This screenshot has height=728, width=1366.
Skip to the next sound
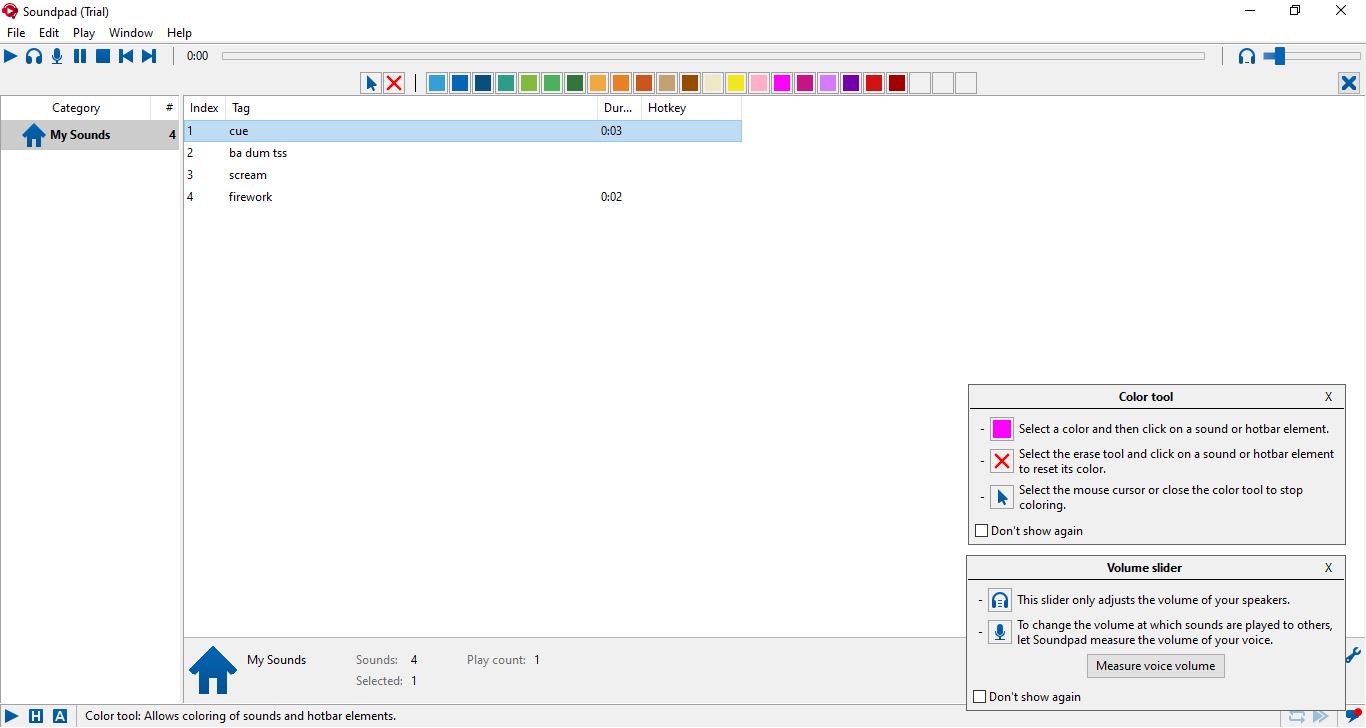tap(149, 56)
